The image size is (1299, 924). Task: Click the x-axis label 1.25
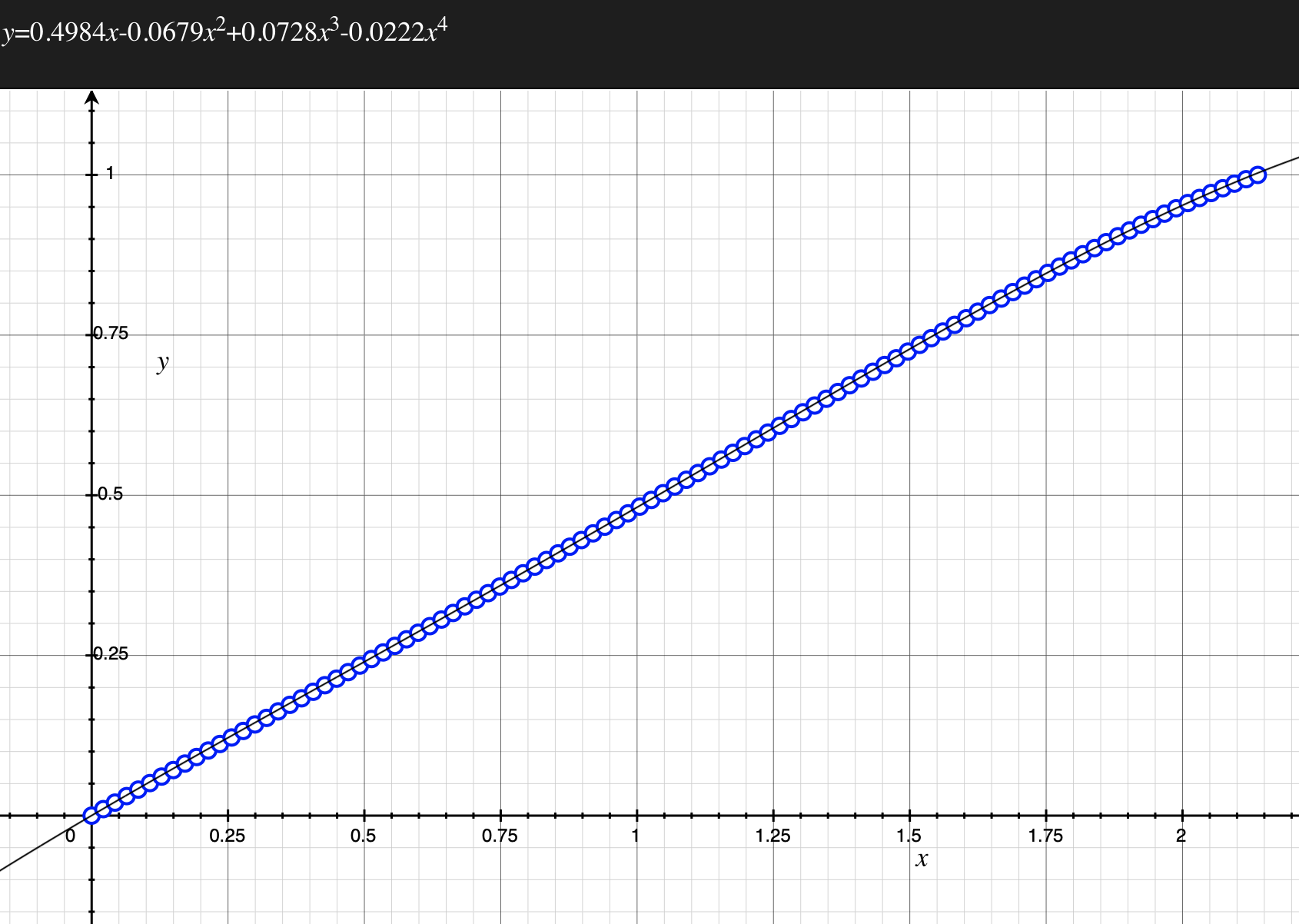click(x=772, y=836)
